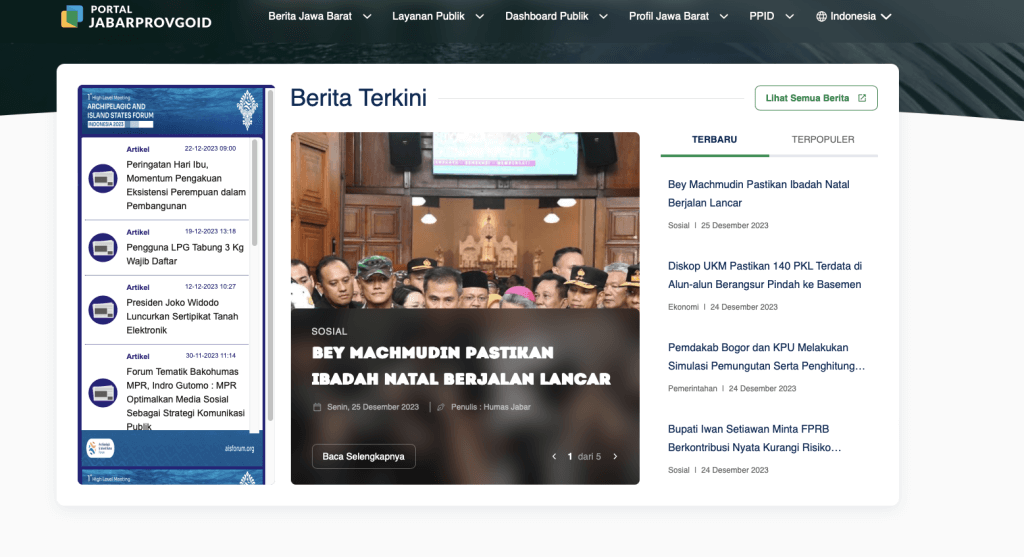1024x557 pixels.
Task: Open Layanan Publik menu
Action: point(428,16)
